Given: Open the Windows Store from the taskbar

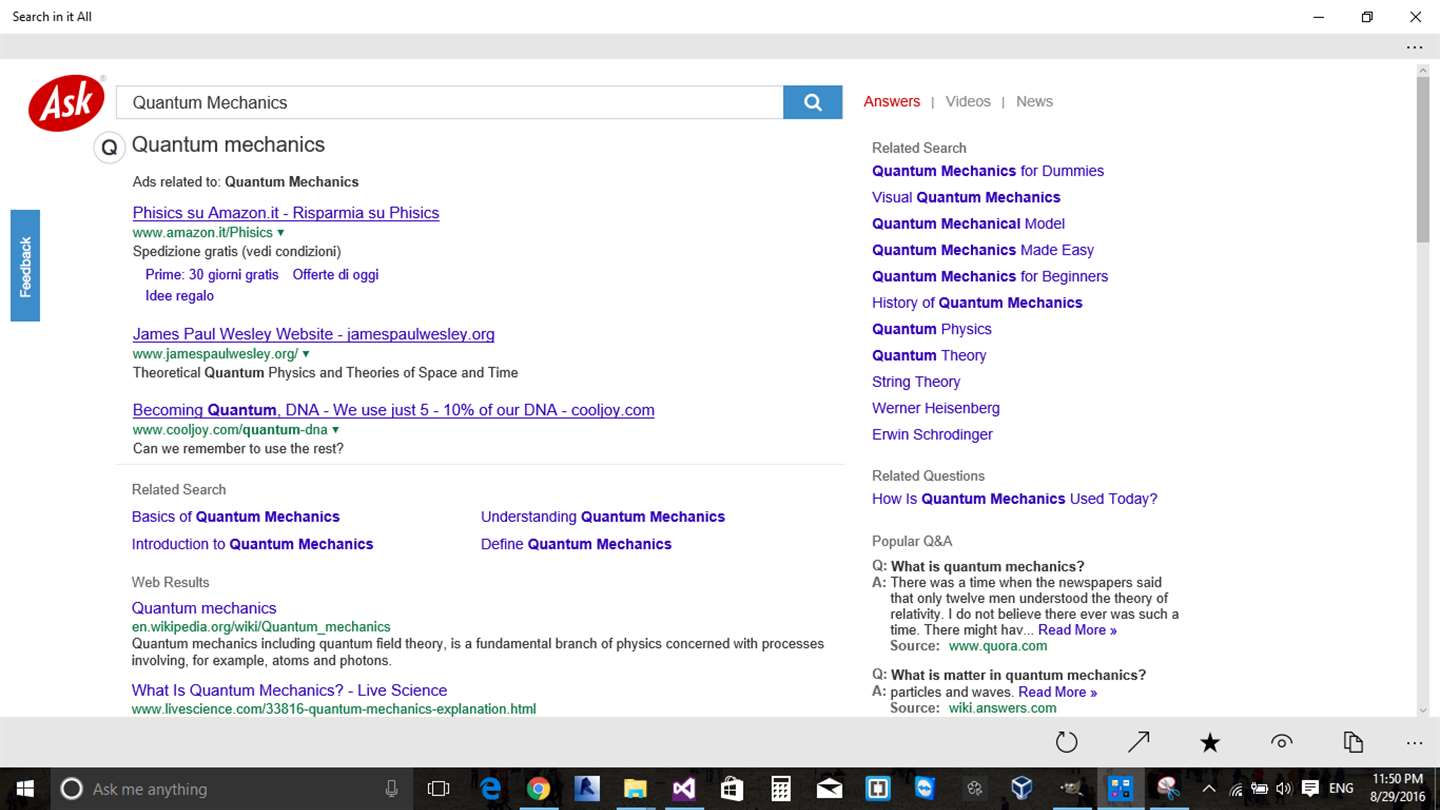Looking at the screenshot, I should click(732, 789).
